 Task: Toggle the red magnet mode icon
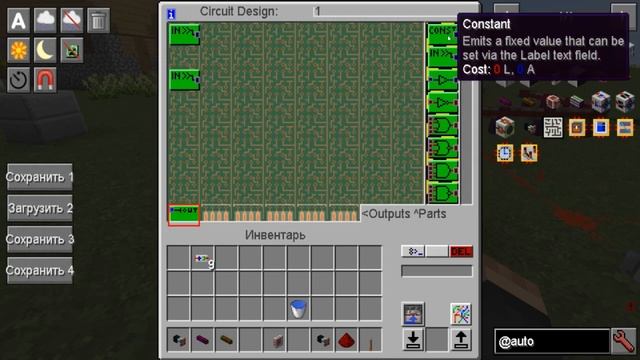coord(45,80)
